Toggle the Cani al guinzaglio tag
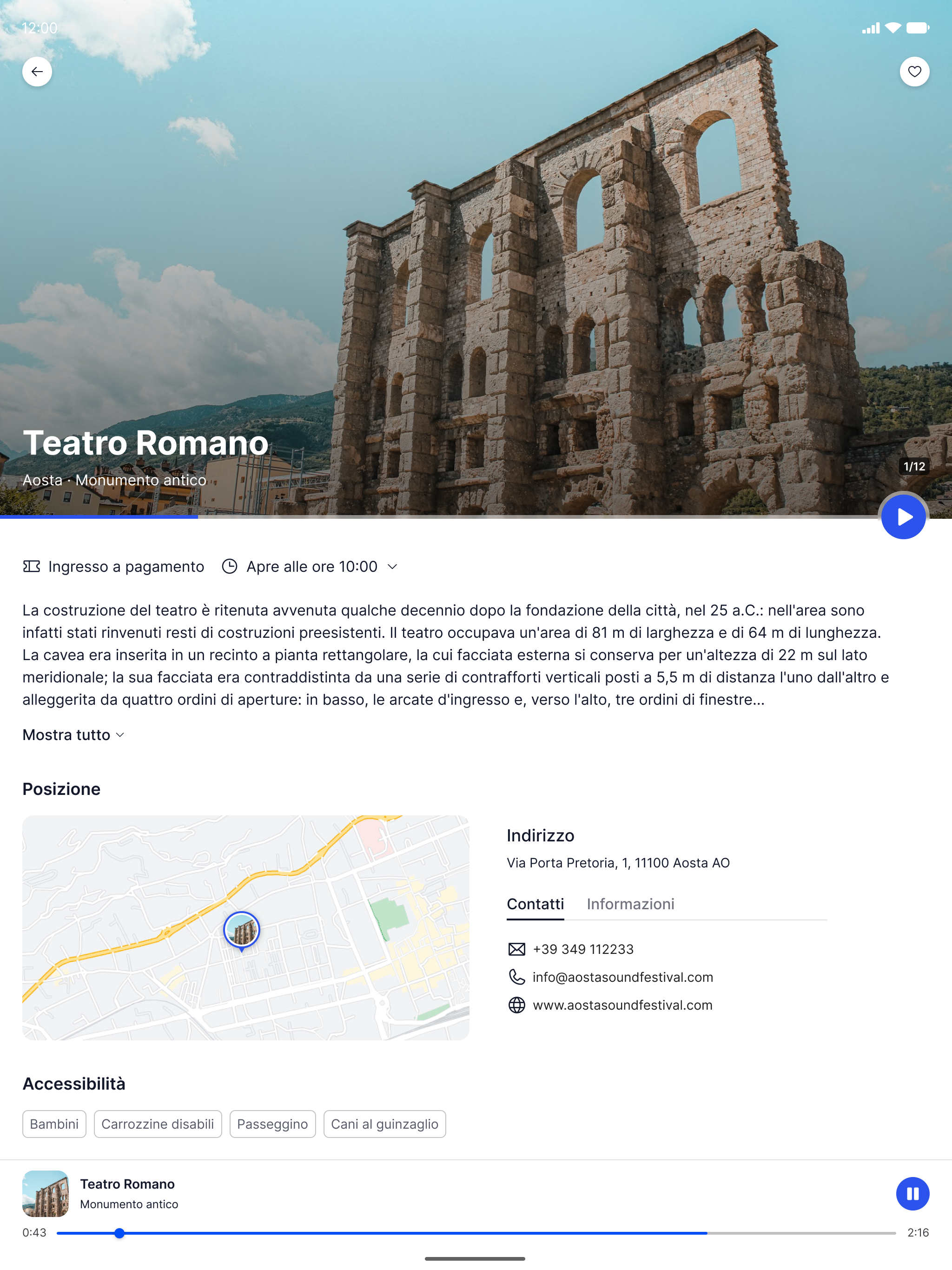952x1270 pixels. [384, 1124]
